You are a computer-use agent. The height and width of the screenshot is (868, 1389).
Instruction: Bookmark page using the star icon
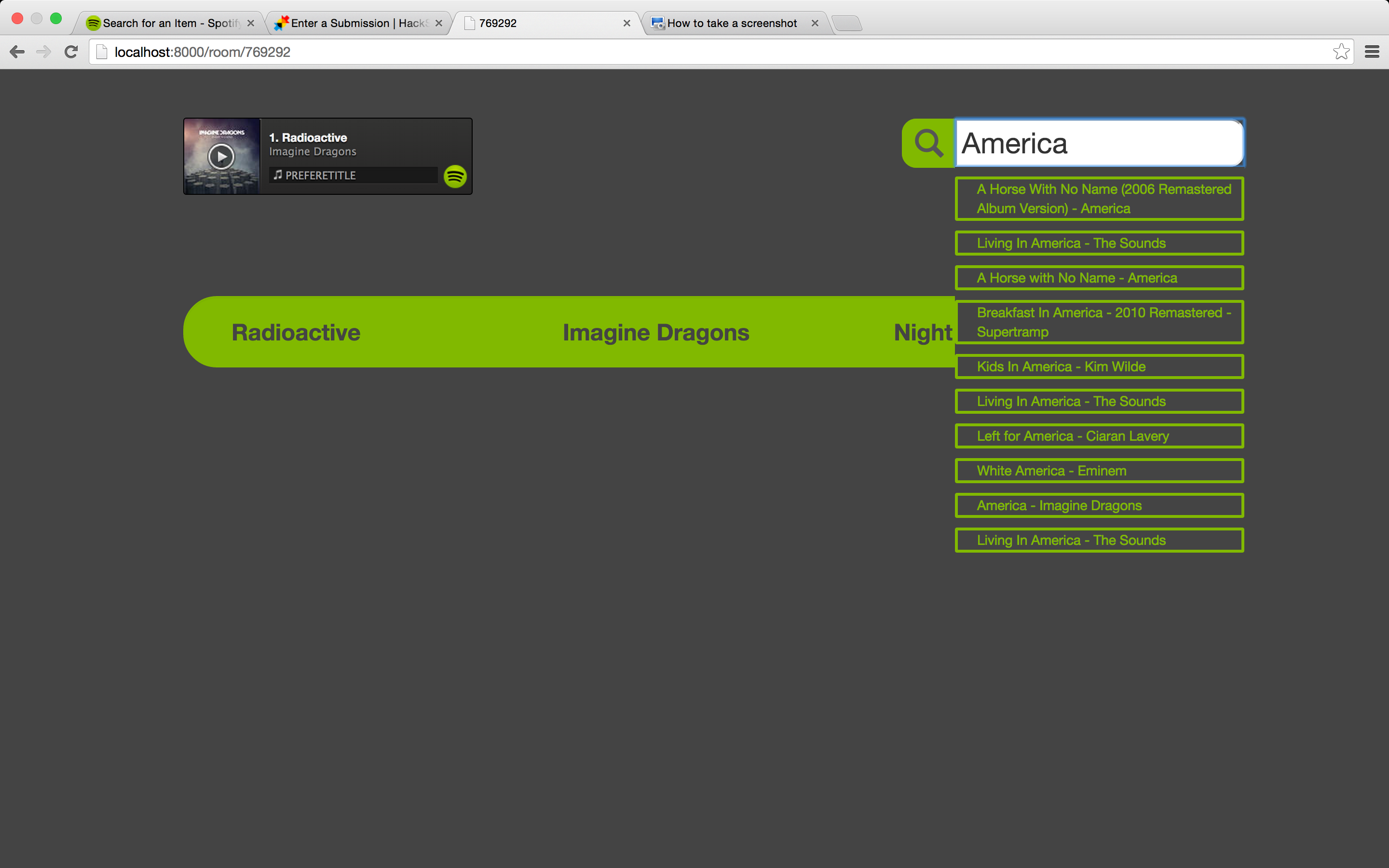coord(1341,52)
